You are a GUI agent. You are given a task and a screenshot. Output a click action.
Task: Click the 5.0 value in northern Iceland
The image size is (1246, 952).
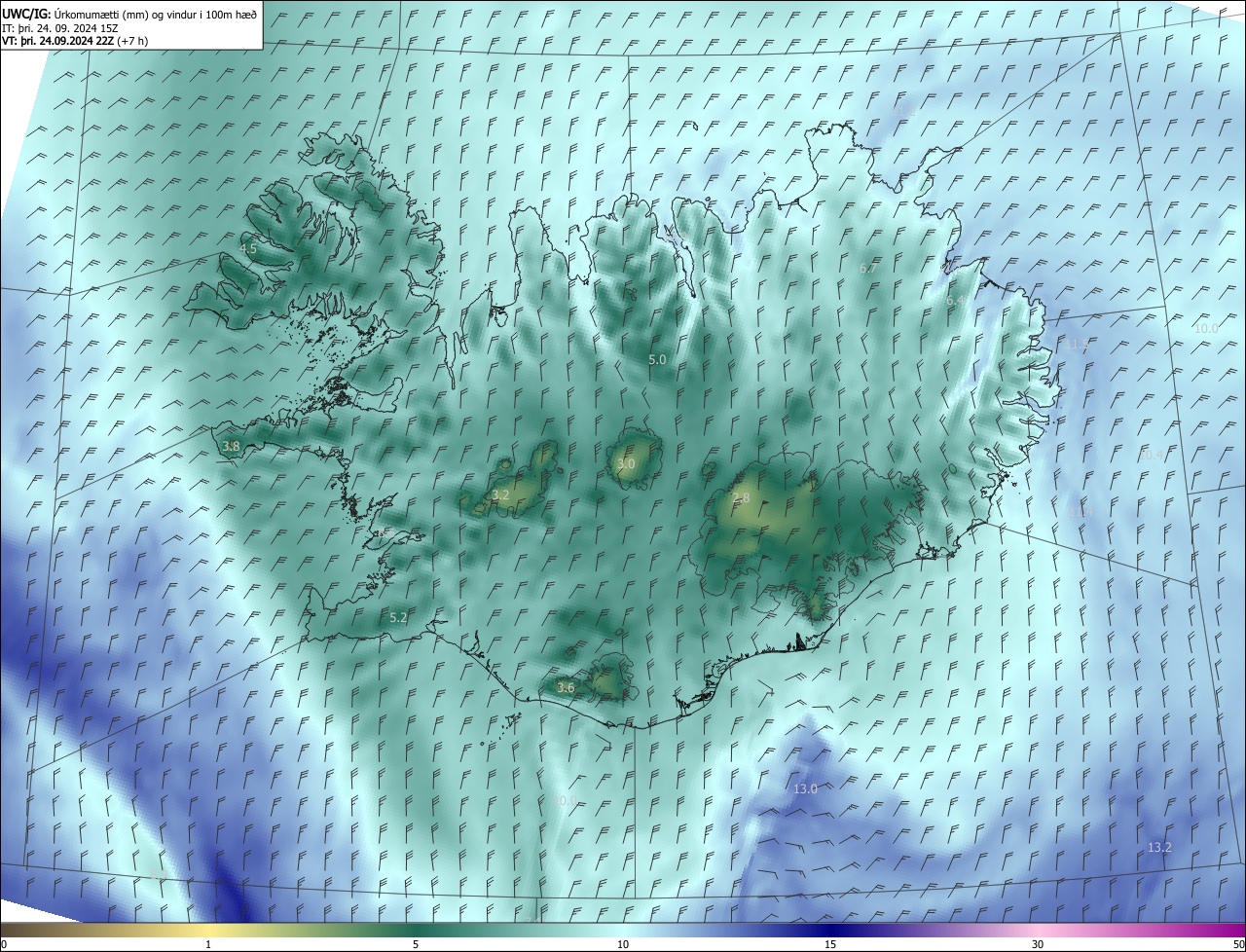[657, 360]
